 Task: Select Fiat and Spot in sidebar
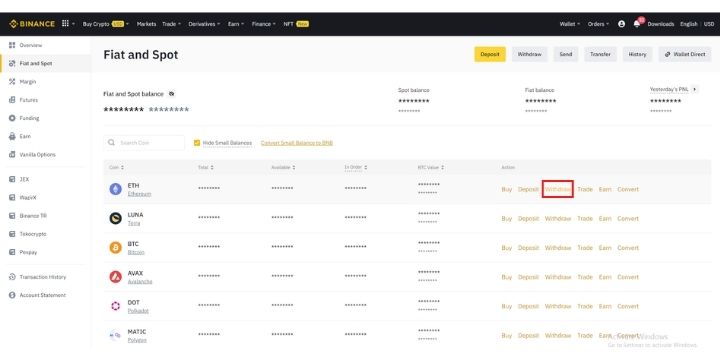tap(45, 63)
